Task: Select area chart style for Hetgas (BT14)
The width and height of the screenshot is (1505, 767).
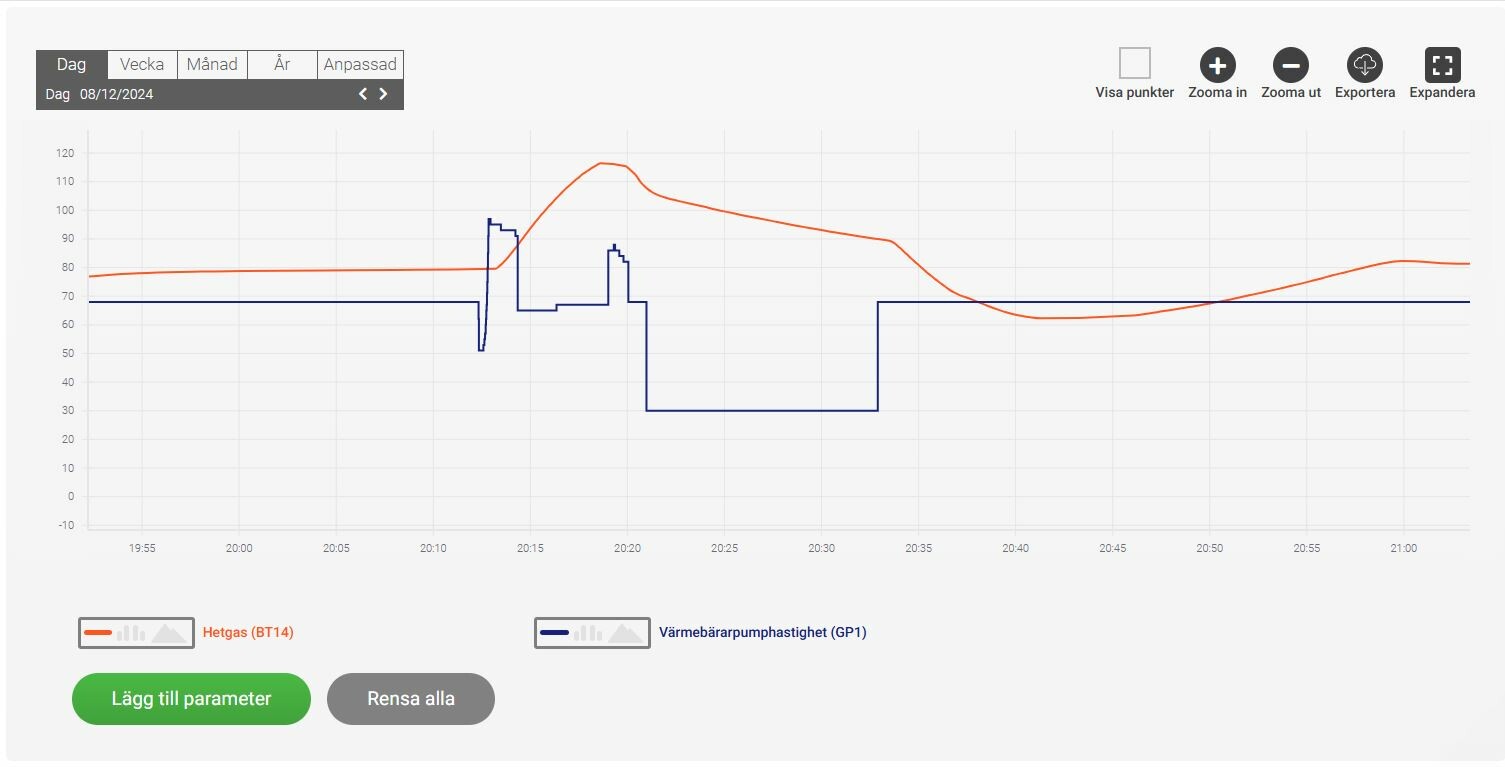Action: pos(168,633)
